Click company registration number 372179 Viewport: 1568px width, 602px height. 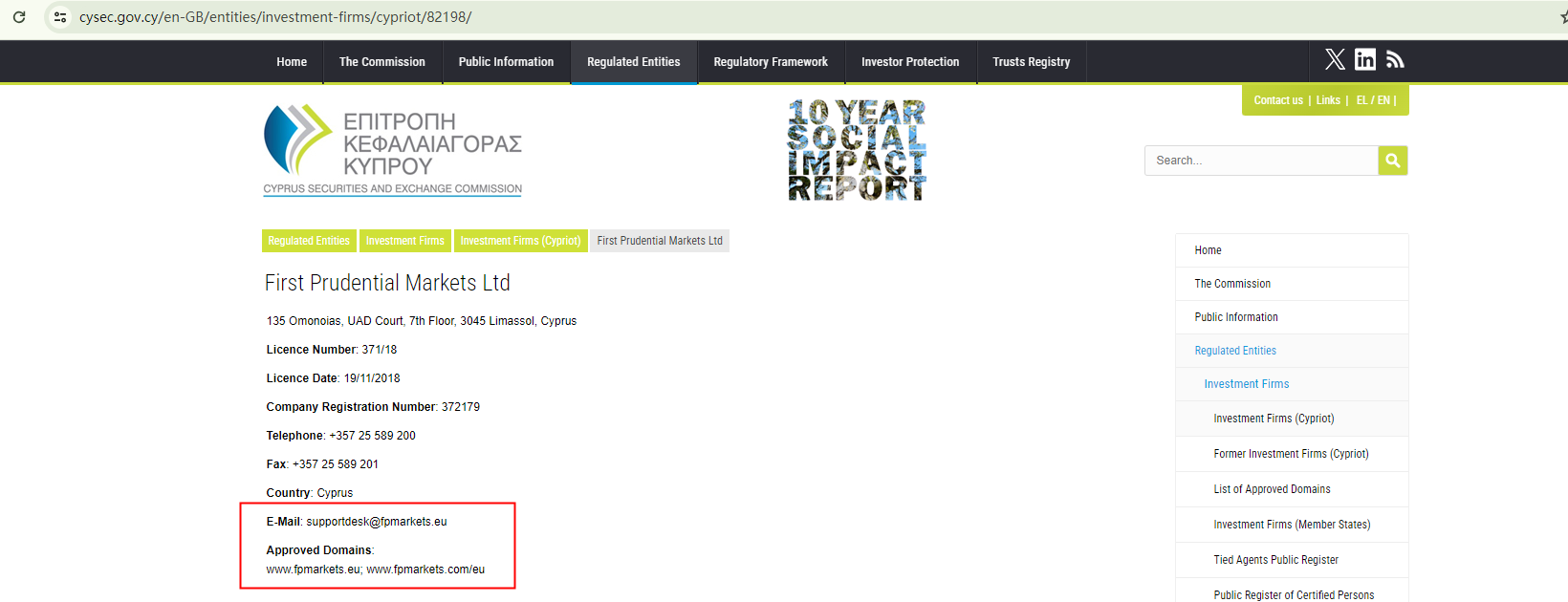tap(461, 407)
